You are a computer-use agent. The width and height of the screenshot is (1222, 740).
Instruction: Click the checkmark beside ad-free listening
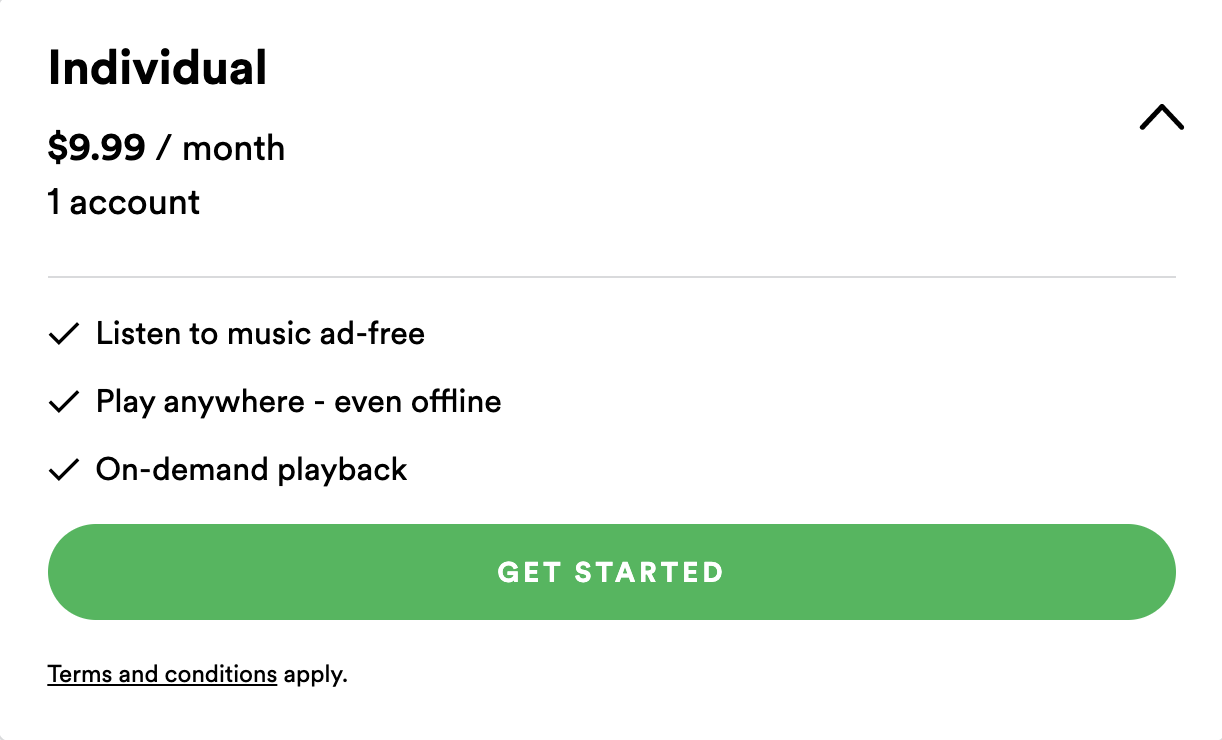pos(63,334)
